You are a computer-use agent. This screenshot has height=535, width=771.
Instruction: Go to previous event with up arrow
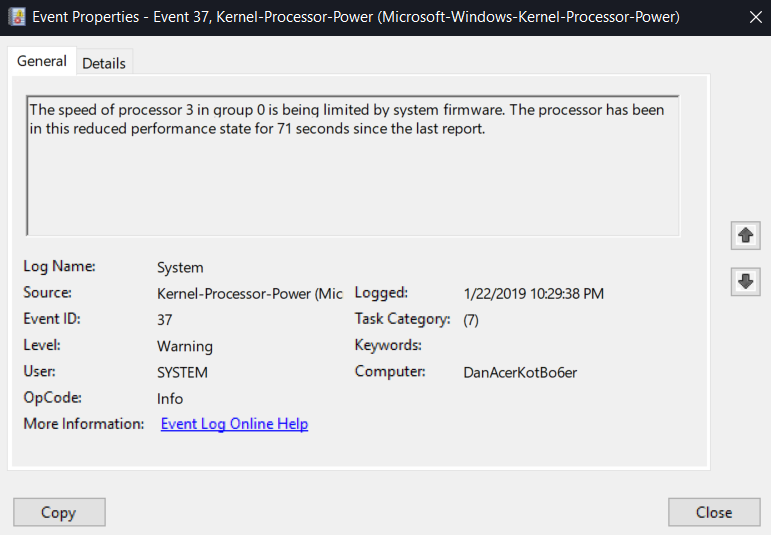point(745,236)
